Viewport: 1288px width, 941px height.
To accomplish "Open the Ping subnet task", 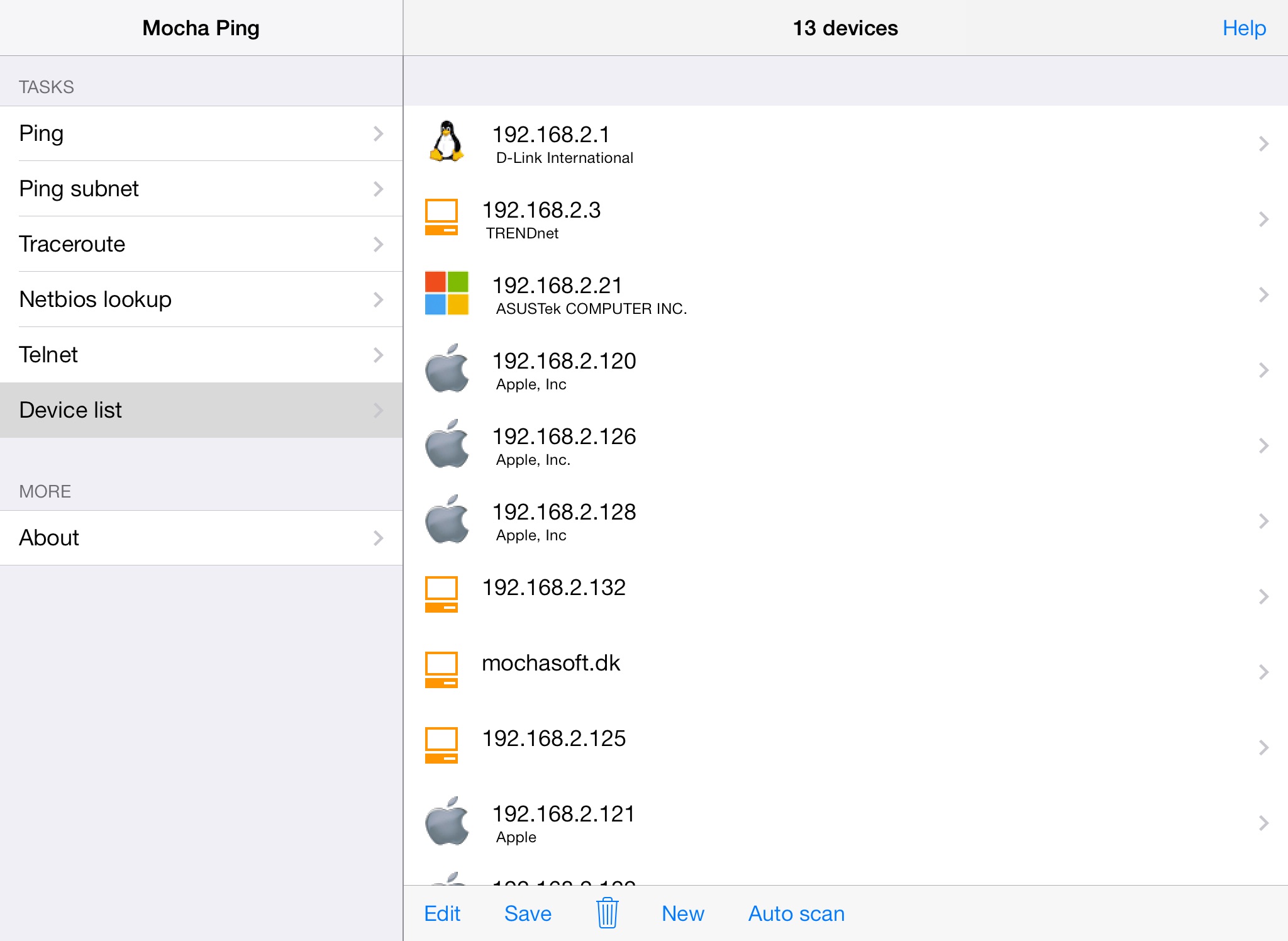I will (x=201, y=189).
